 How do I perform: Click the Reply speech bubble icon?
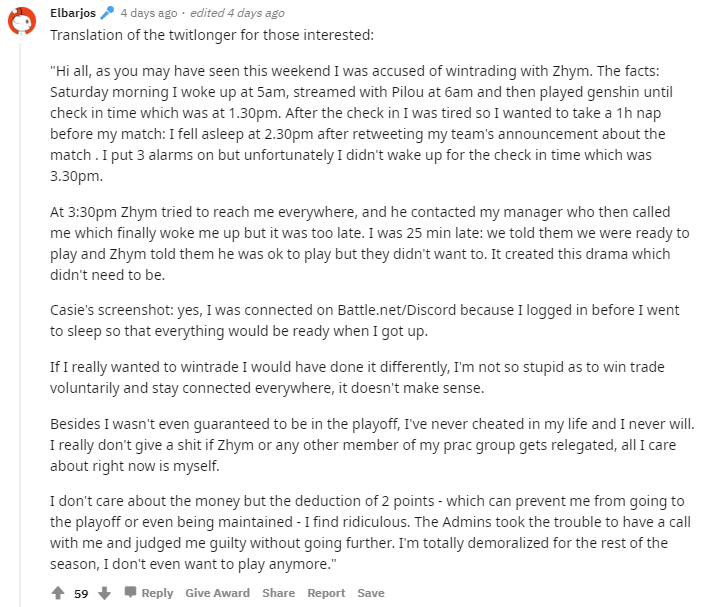point(130,593)
